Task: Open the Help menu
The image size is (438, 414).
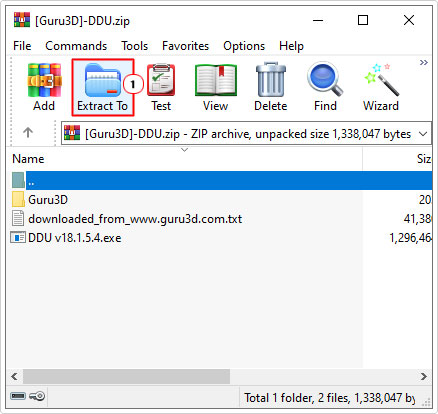Action: click(x=291, y=46)
